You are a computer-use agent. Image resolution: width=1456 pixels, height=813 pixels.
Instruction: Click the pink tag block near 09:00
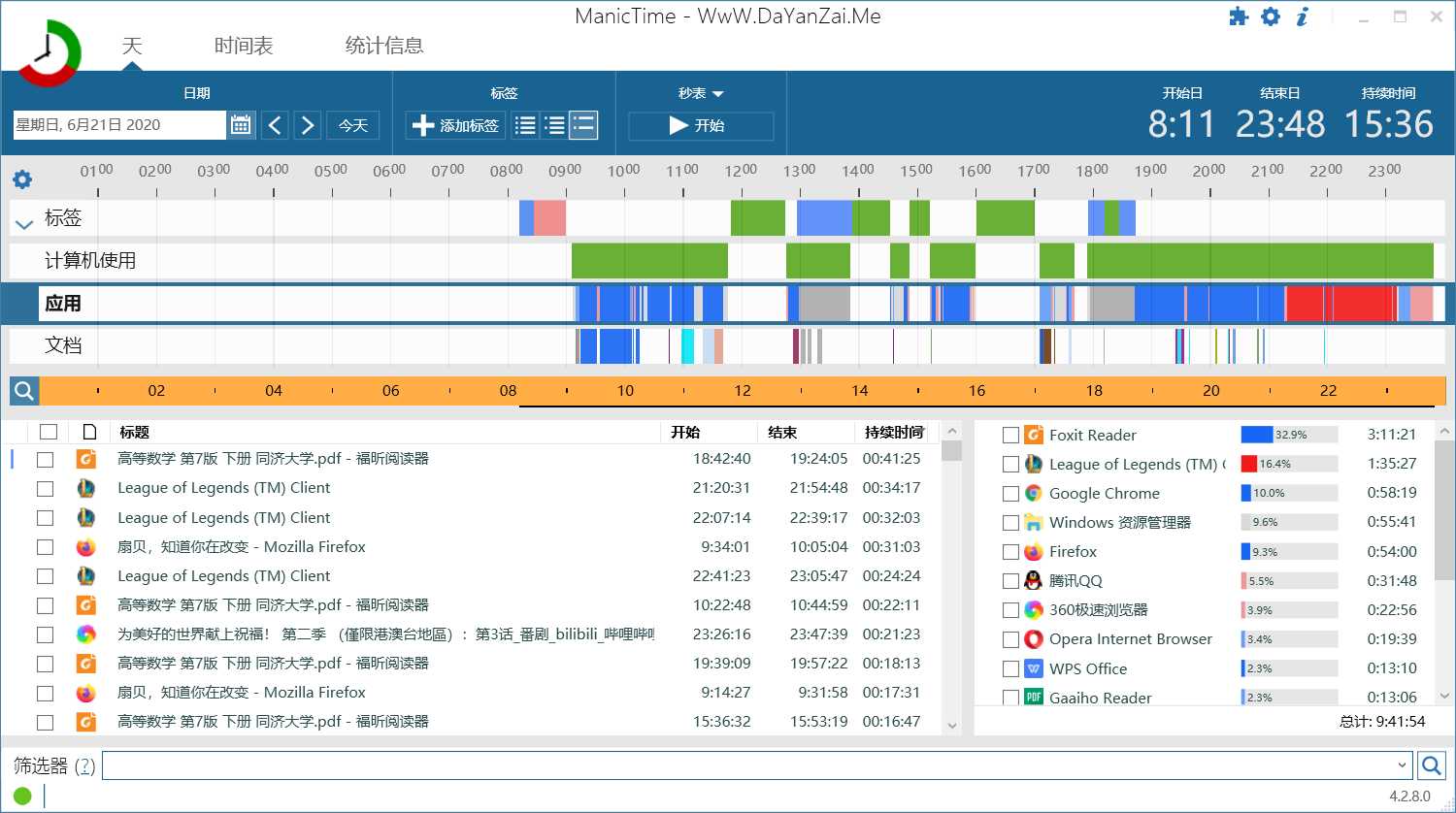[549, 218]
